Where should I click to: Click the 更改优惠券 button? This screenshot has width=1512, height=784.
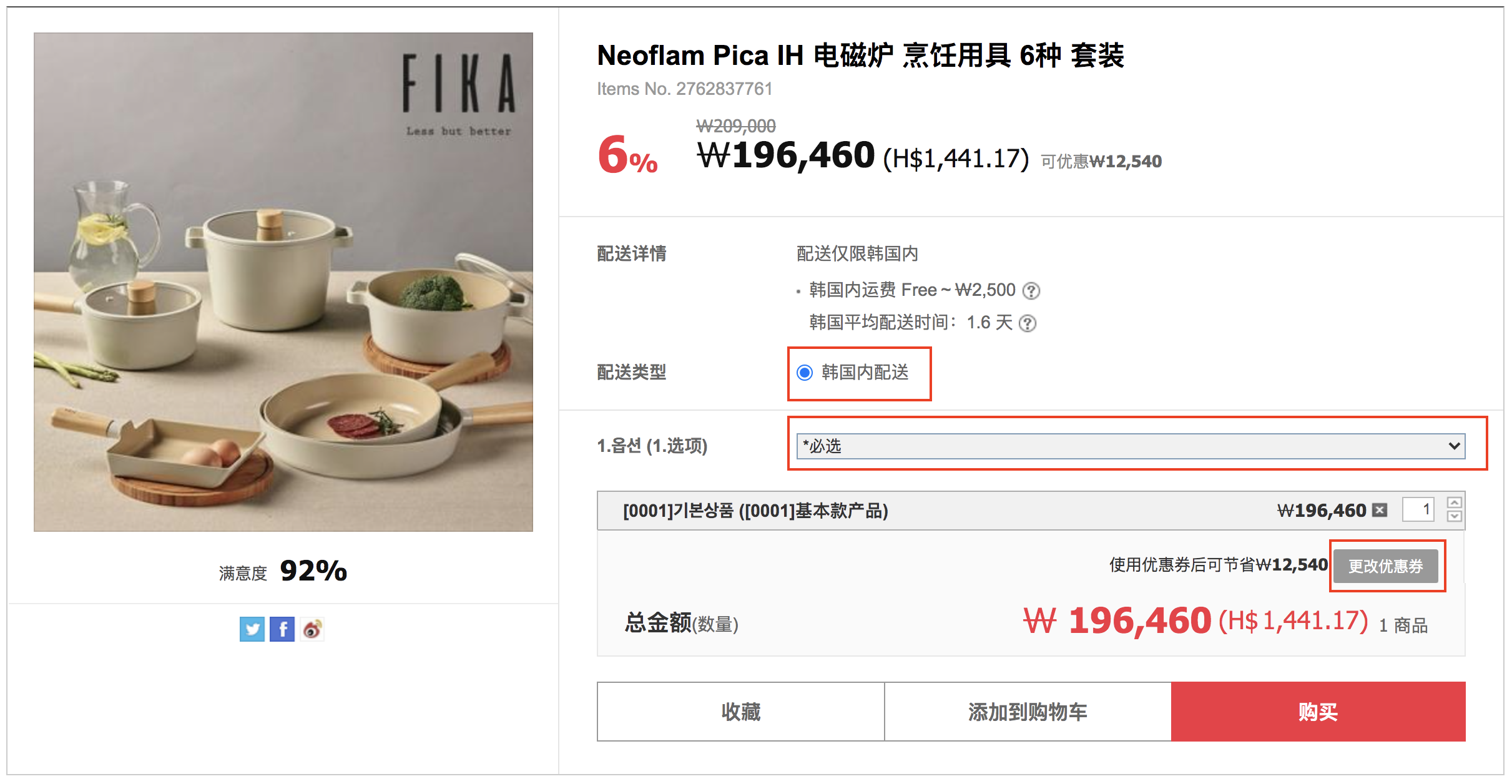tap(1385, 566)
